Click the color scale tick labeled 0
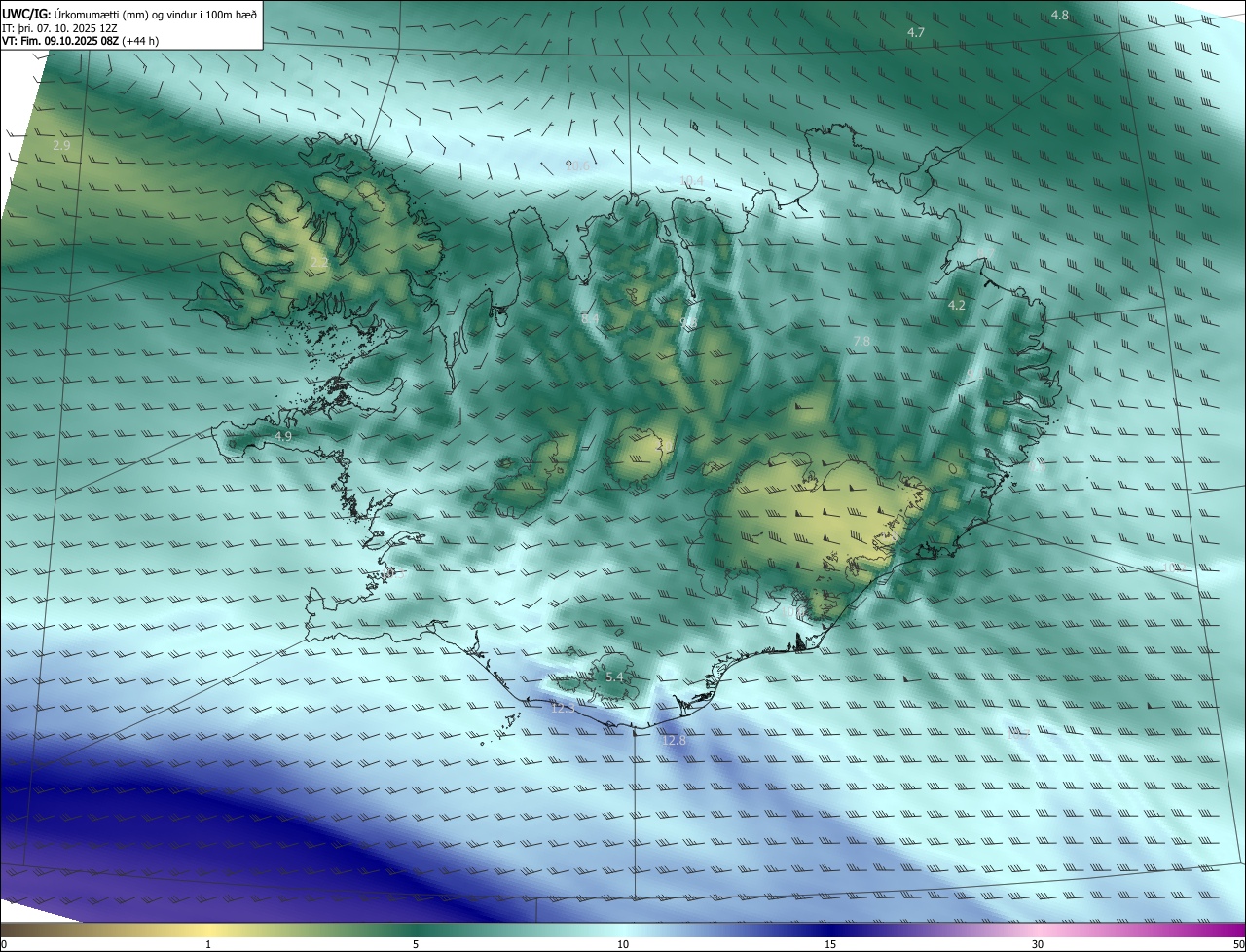This screenshot has height=952, width=1246. (x=4, y=944)
